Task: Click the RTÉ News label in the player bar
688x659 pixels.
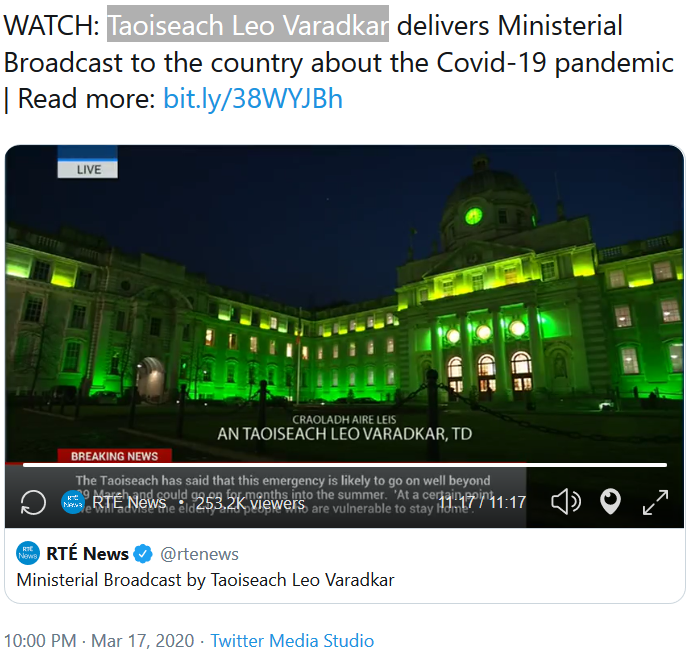Action: pos(129,502)
